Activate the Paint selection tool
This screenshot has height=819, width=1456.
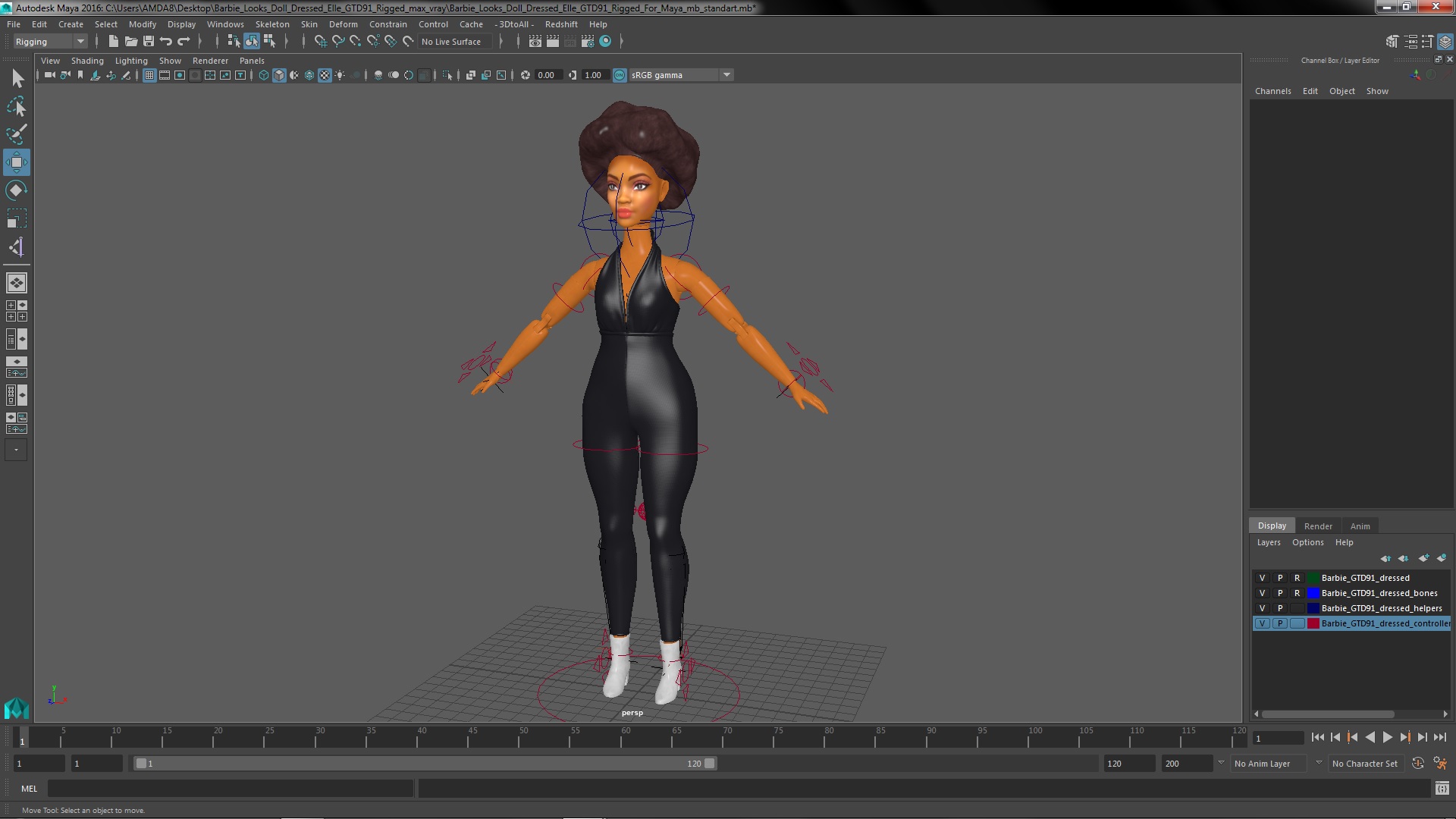pos(17,134)
